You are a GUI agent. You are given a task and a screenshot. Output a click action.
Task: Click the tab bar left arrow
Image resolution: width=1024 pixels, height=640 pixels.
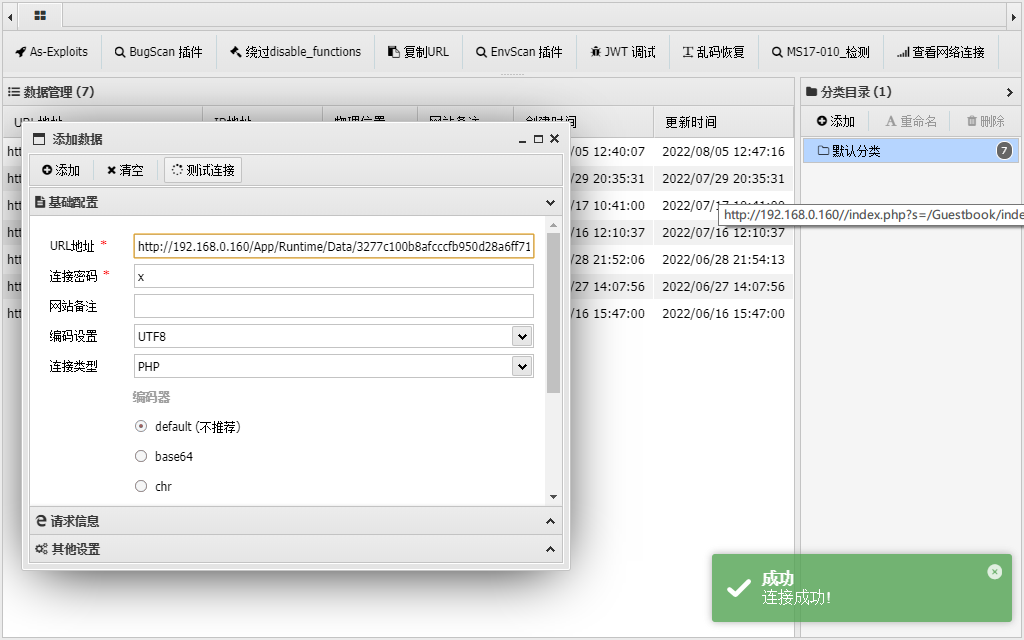pyautogui.click(x=10, y=16)
